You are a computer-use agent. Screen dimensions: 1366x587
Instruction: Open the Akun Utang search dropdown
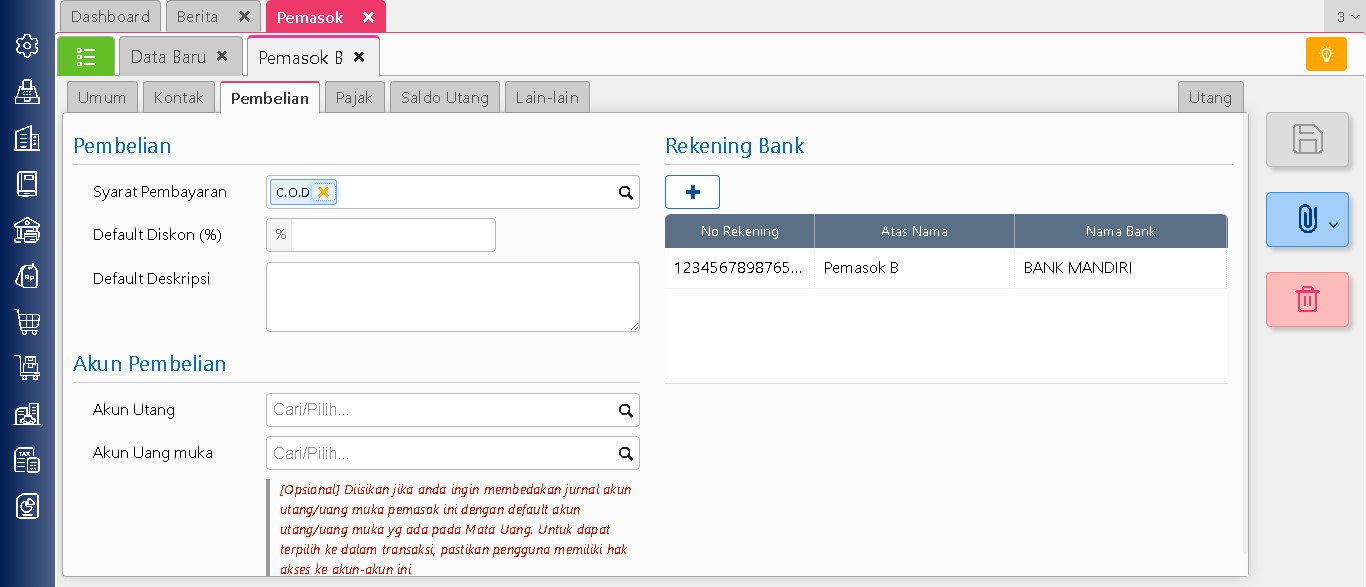pos(625,410)
